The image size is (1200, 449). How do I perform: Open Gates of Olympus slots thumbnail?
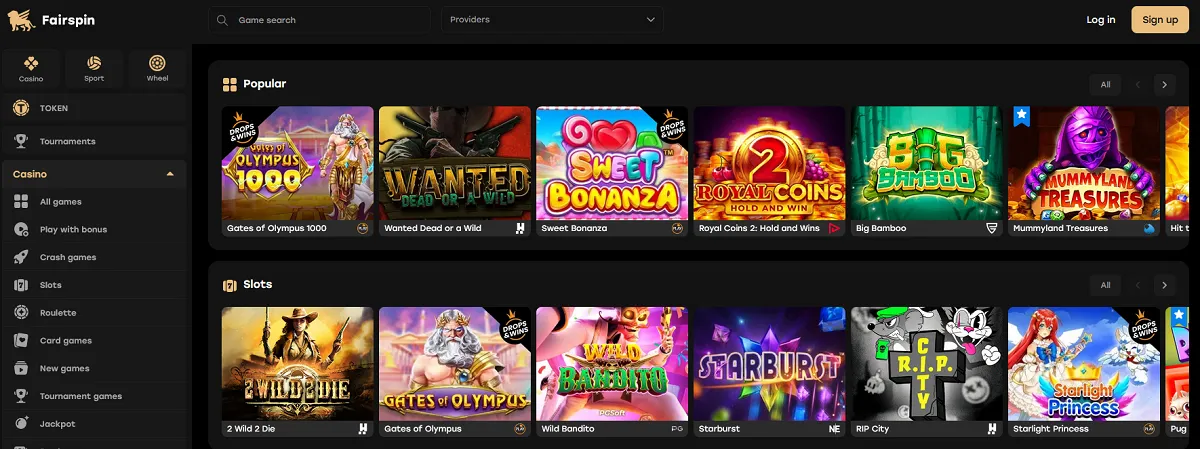(x=455, y=363)
